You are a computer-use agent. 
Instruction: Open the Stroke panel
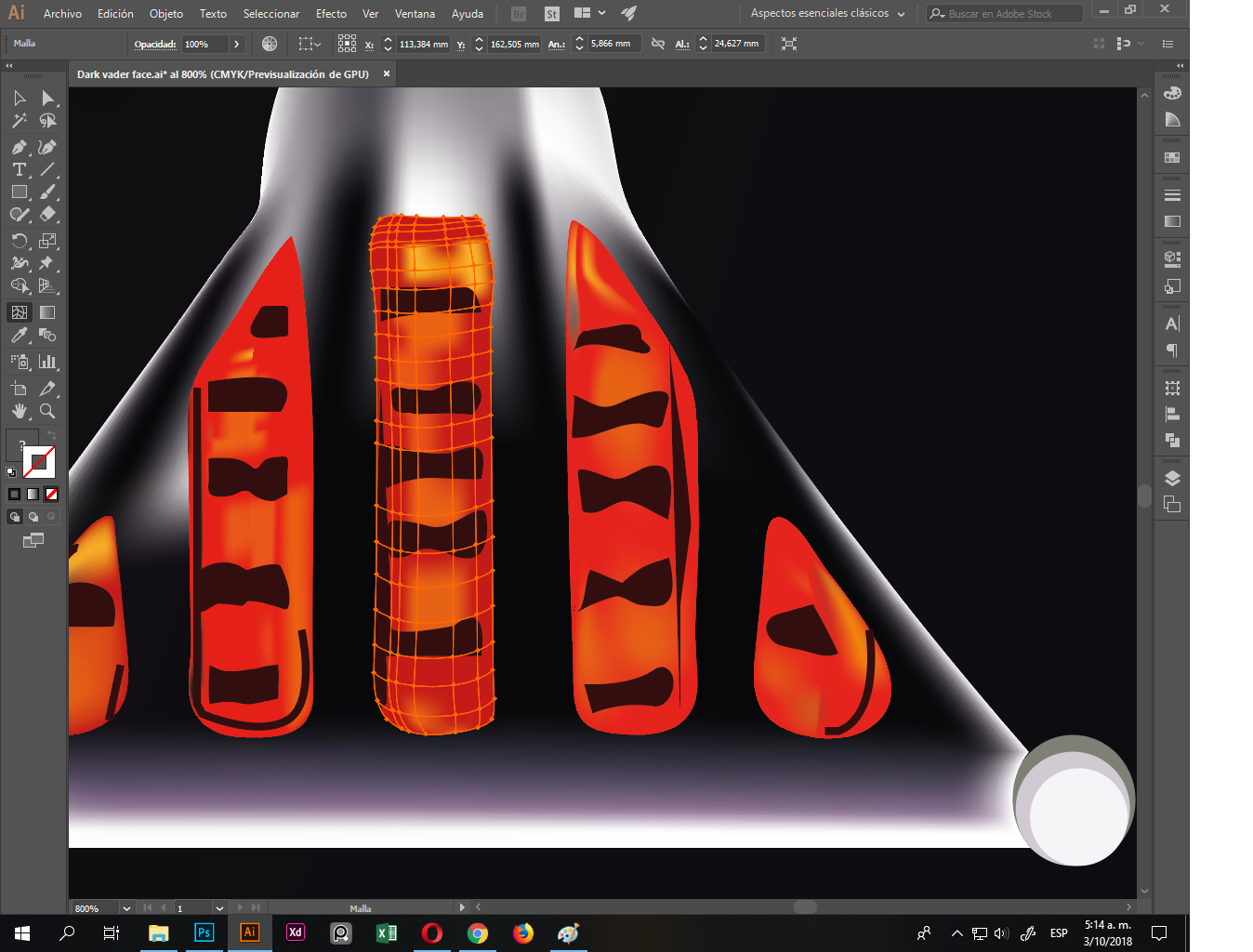1172,195
